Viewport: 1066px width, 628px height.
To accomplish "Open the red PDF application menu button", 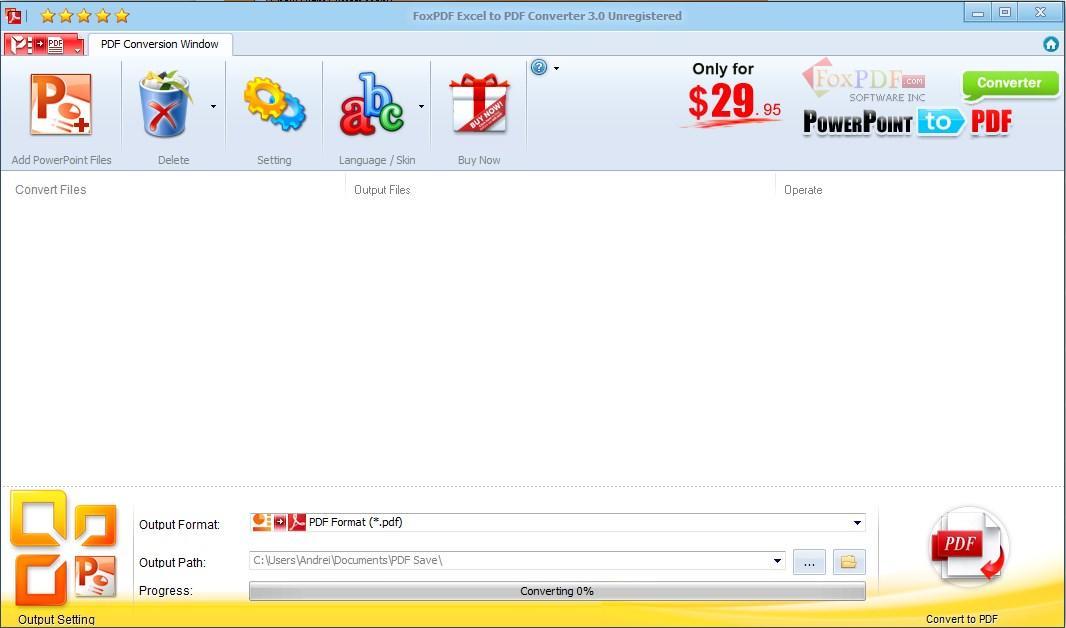I will (x=43, y=45).
